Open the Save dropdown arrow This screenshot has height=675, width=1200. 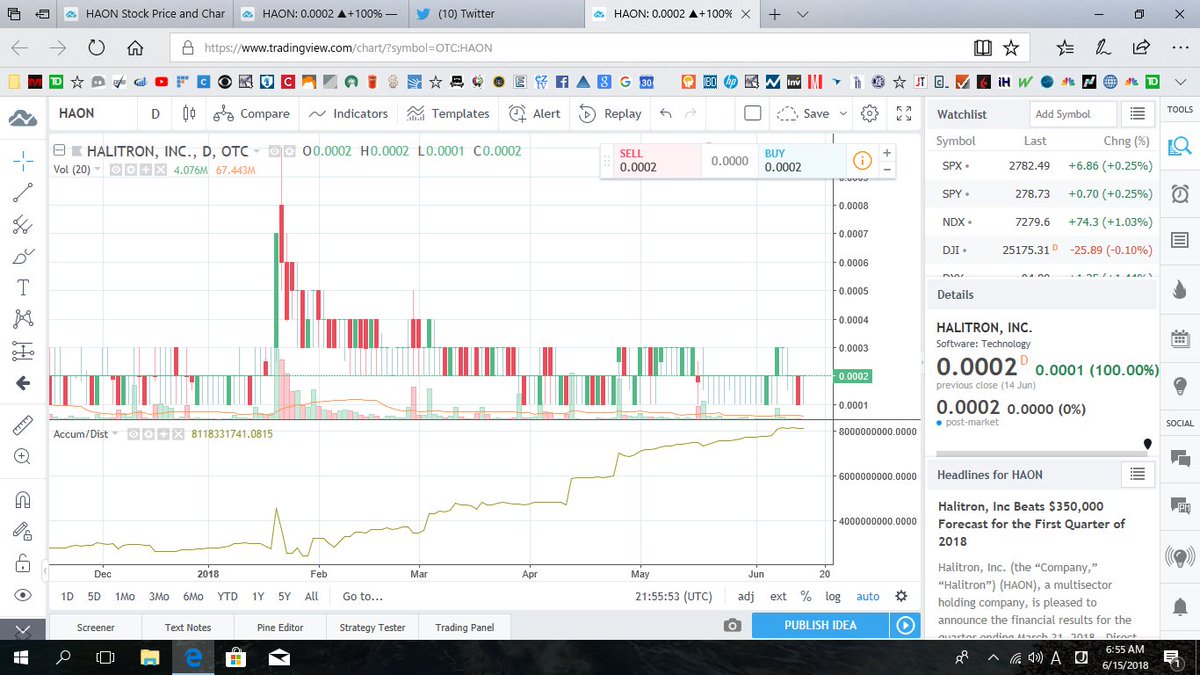click(x=844, y=114)
